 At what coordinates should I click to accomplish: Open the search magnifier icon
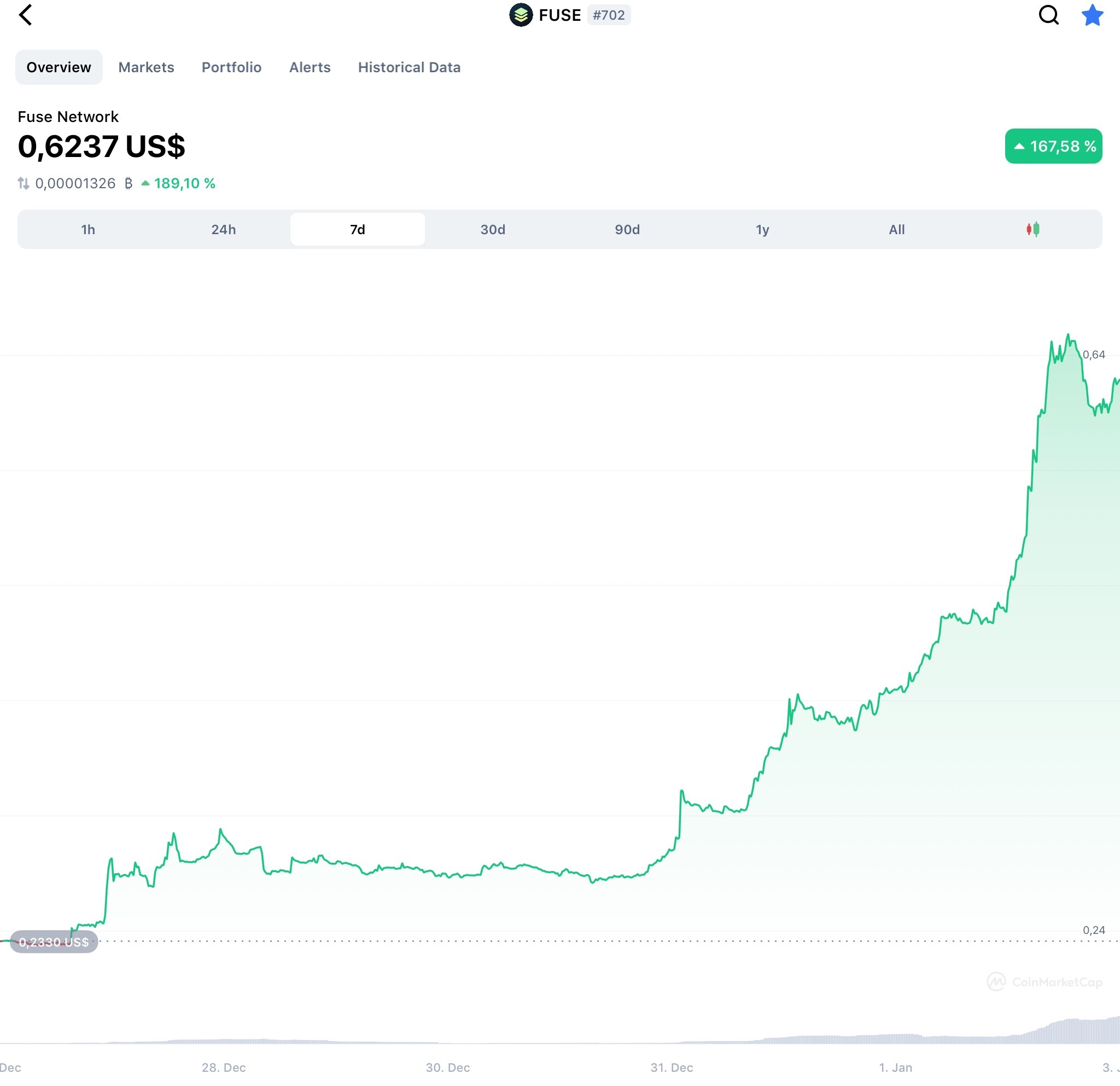pos(1048,15)
